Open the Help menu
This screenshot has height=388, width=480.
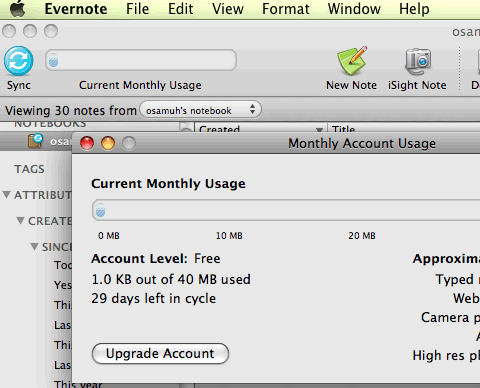pyautogui.click(x=414, y=9)
